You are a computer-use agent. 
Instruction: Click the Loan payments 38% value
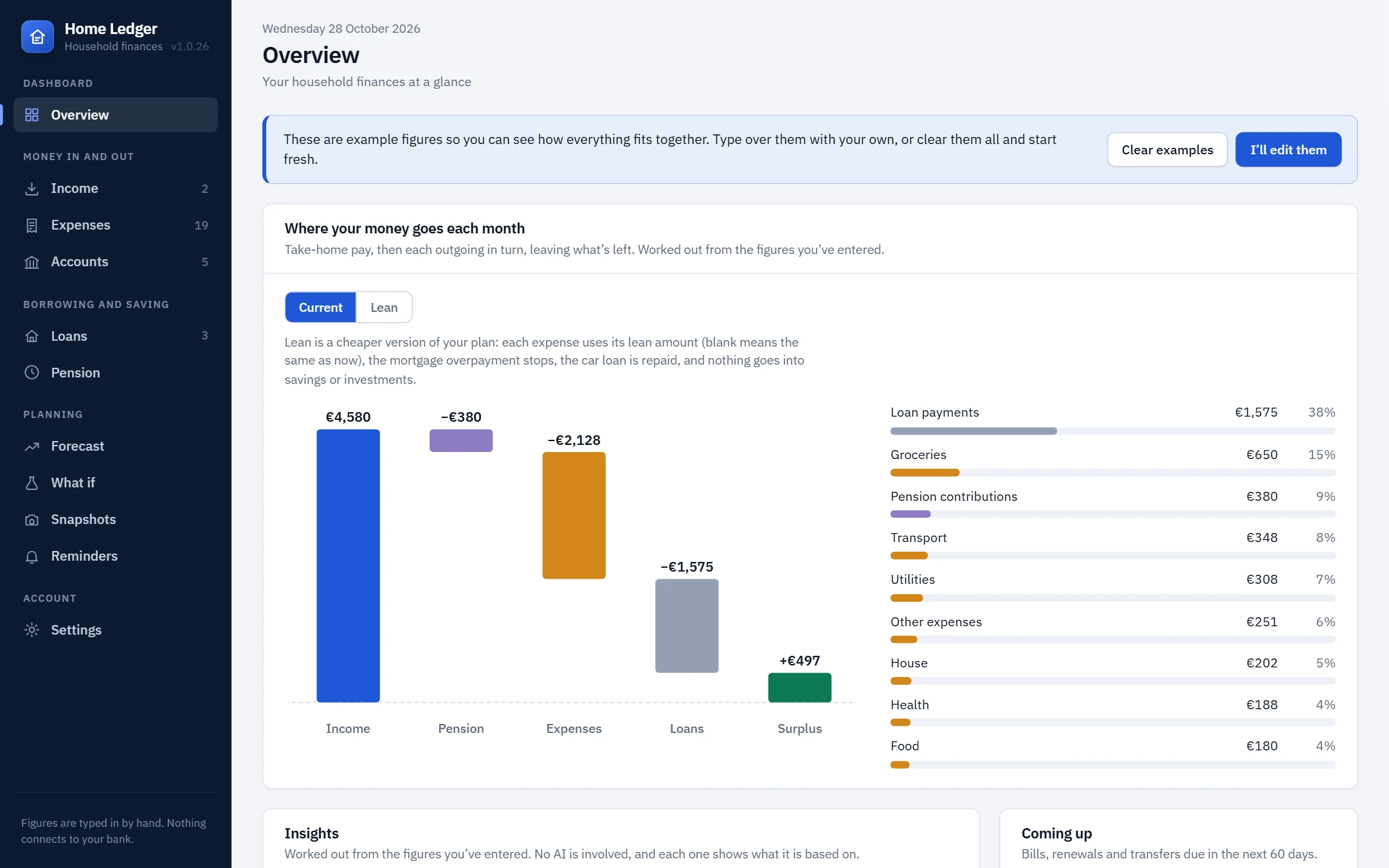click(1321, 412)
